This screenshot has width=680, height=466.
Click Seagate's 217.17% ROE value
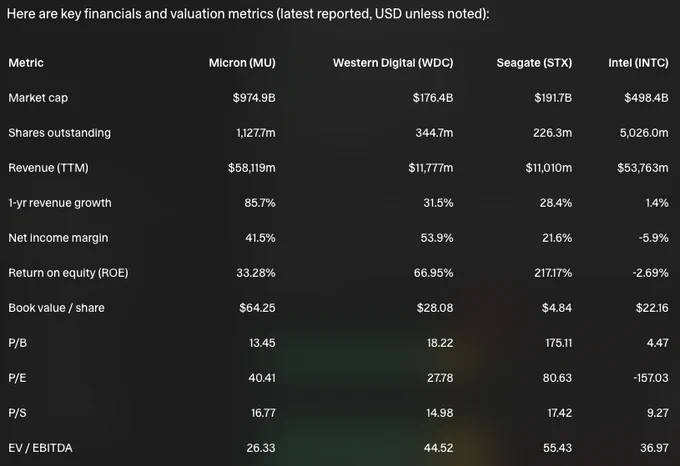click(553, 273)
